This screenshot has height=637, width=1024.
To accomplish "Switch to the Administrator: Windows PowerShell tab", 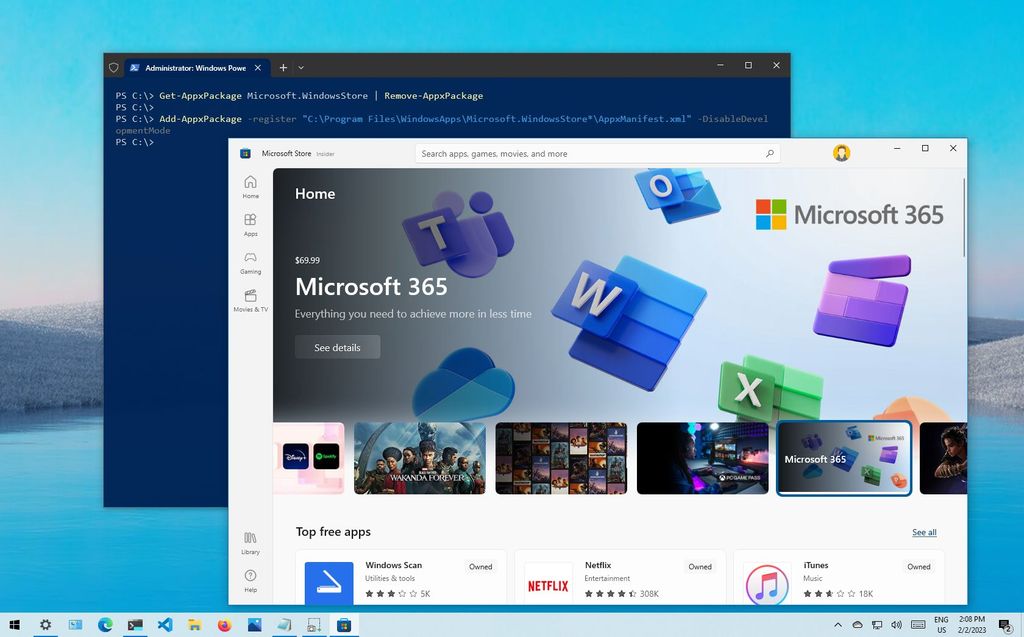I will click(x=193, y=67).
